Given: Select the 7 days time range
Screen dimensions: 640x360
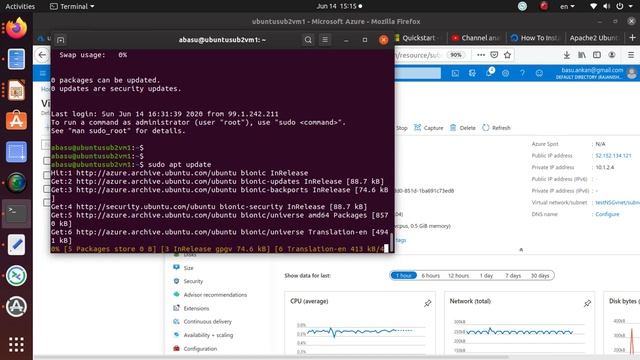Looking at the screenshot, I should point(513,276).
